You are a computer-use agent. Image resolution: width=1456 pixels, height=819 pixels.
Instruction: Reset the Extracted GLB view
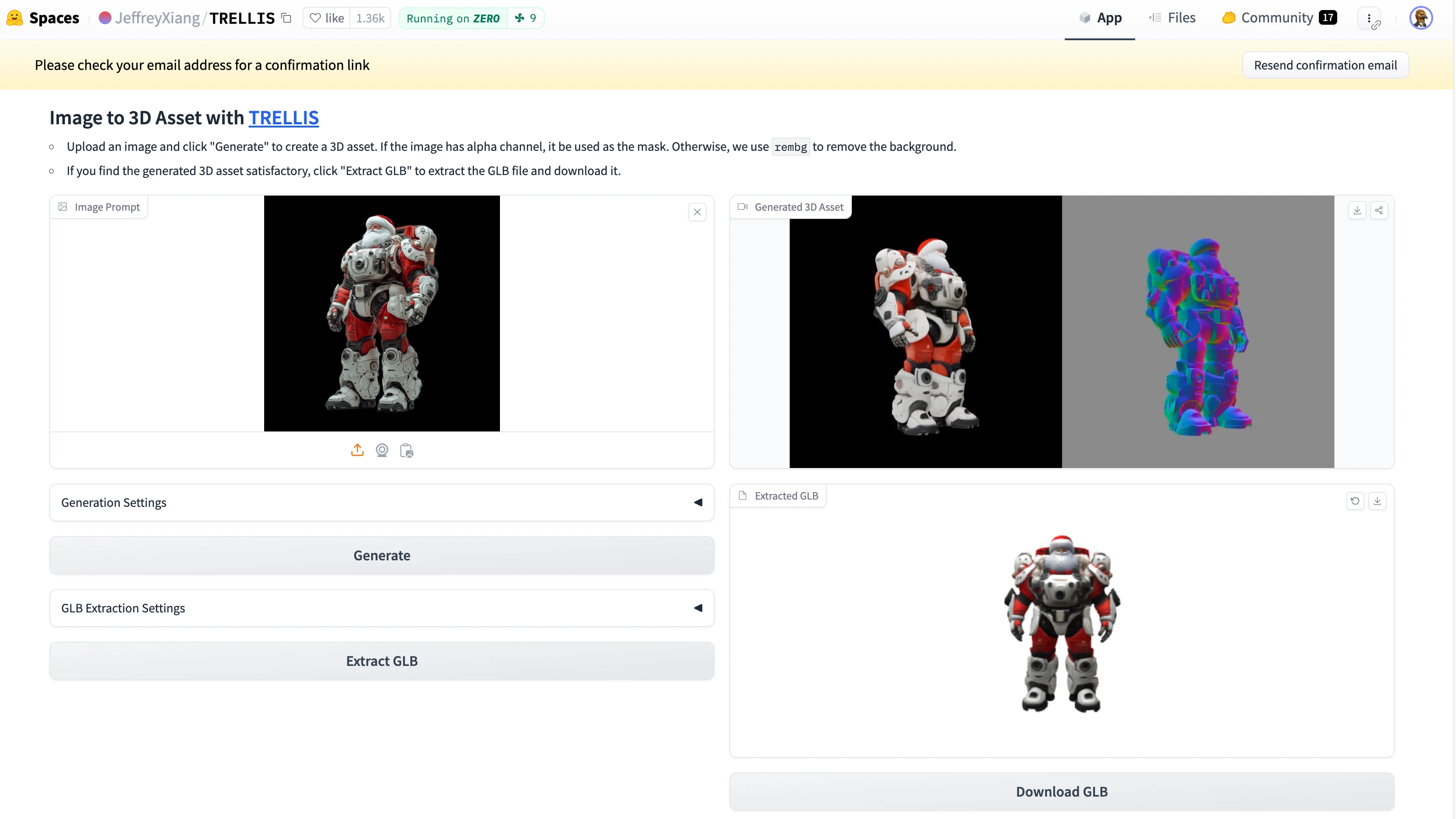click(x=1355, y=501)
